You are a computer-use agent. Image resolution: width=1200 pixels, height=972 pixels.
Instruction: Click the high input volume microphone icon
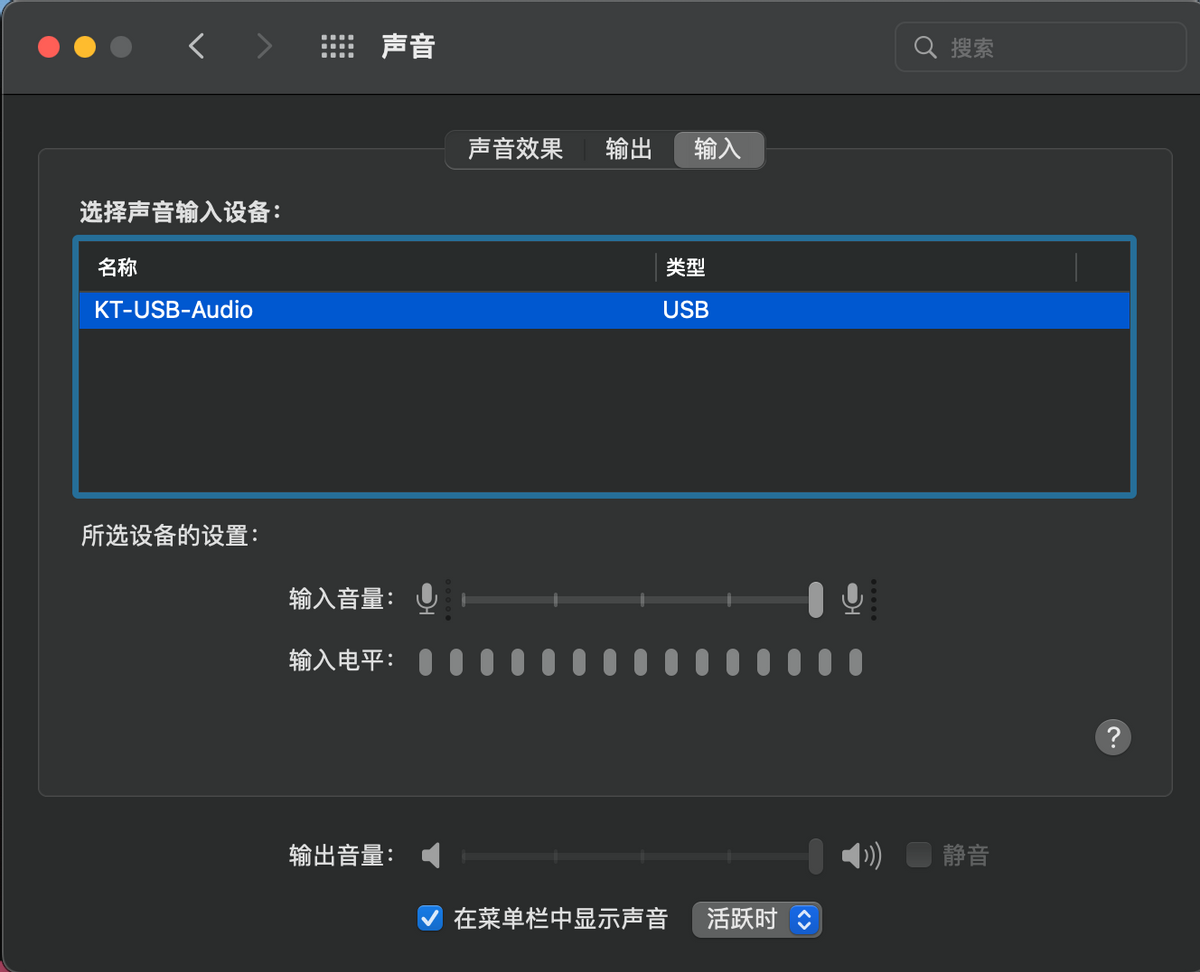pos(852,599)
